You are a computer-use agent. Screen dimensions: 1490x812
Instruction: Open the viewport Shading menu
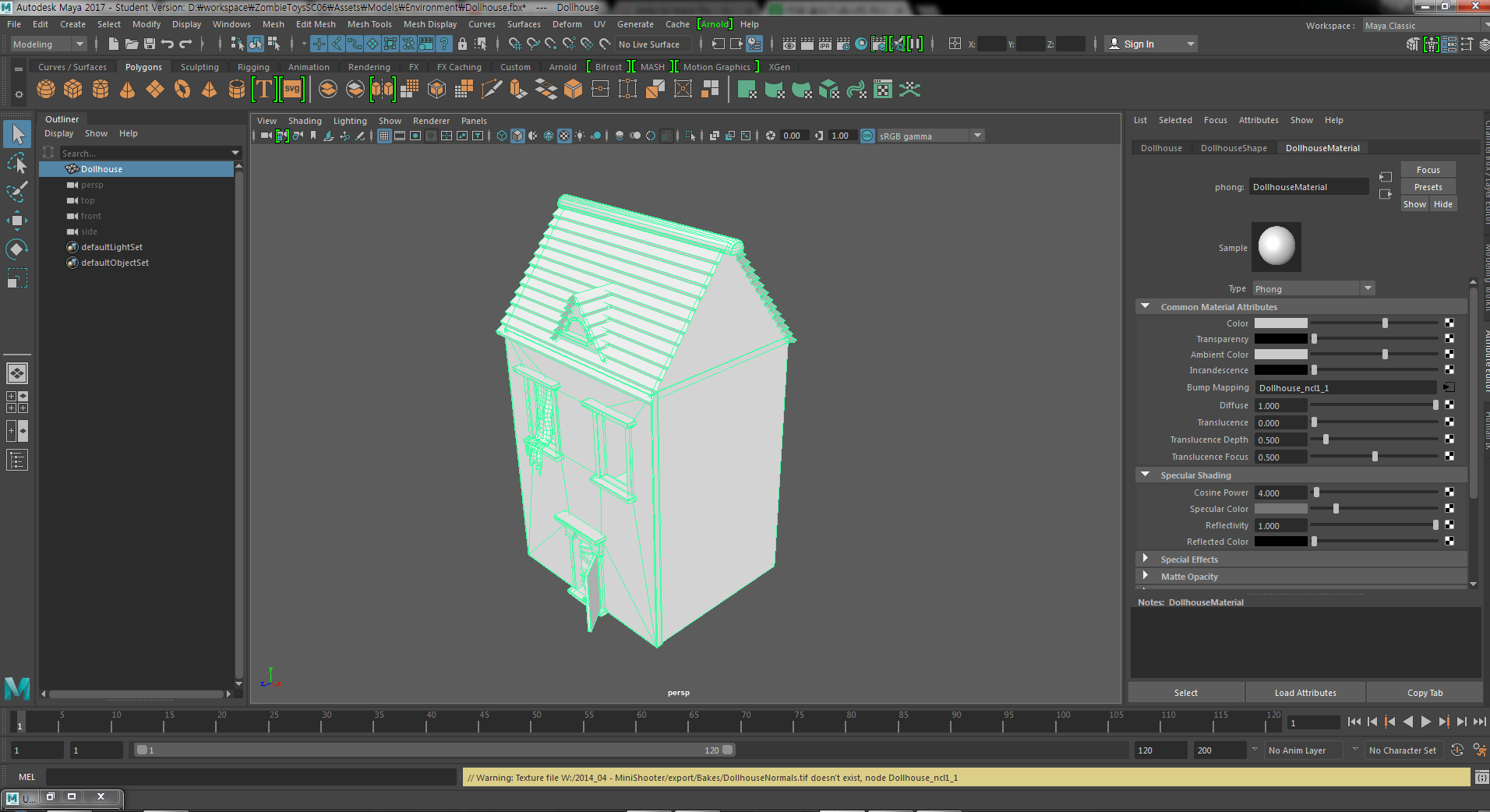pos(305,121)
